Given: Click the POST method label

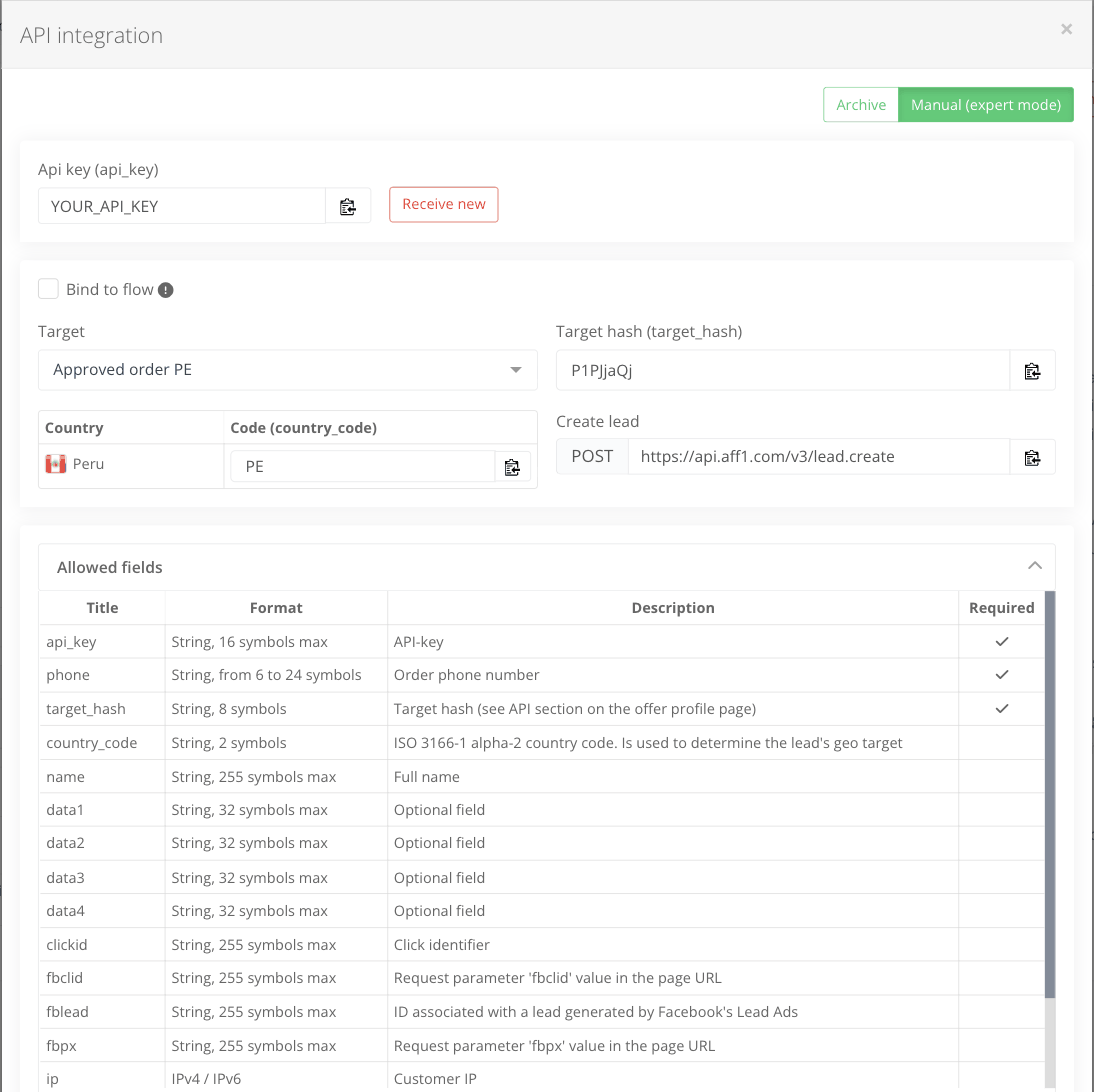Looking at the screenshot, I should tap(592, 457).
